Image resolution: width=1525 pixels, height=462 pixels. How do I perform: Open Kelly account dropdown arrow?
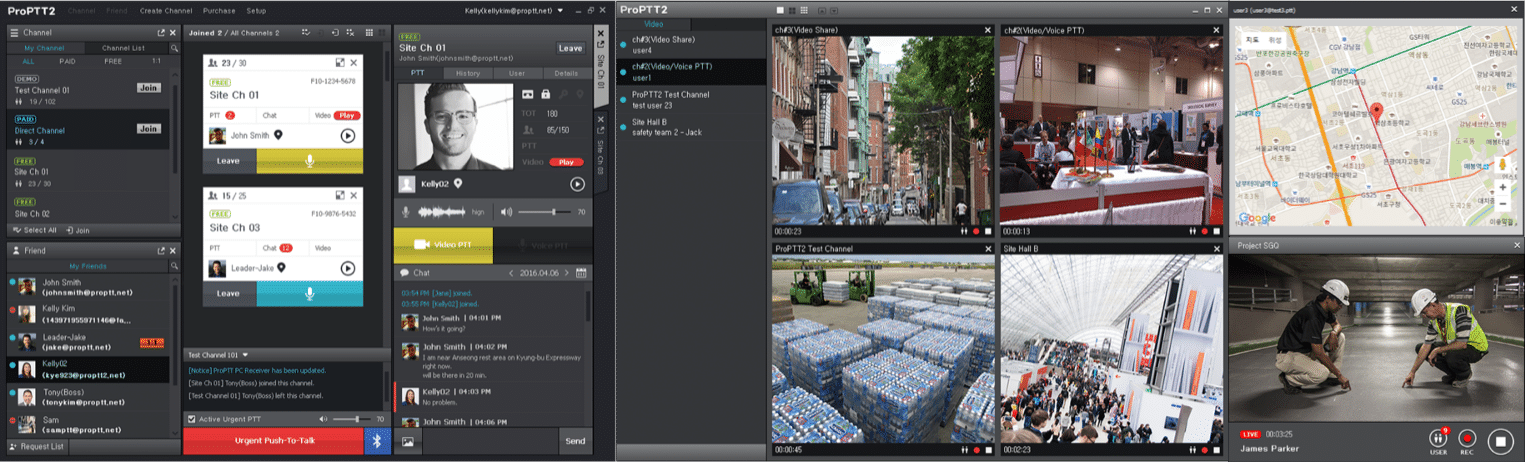560,11
